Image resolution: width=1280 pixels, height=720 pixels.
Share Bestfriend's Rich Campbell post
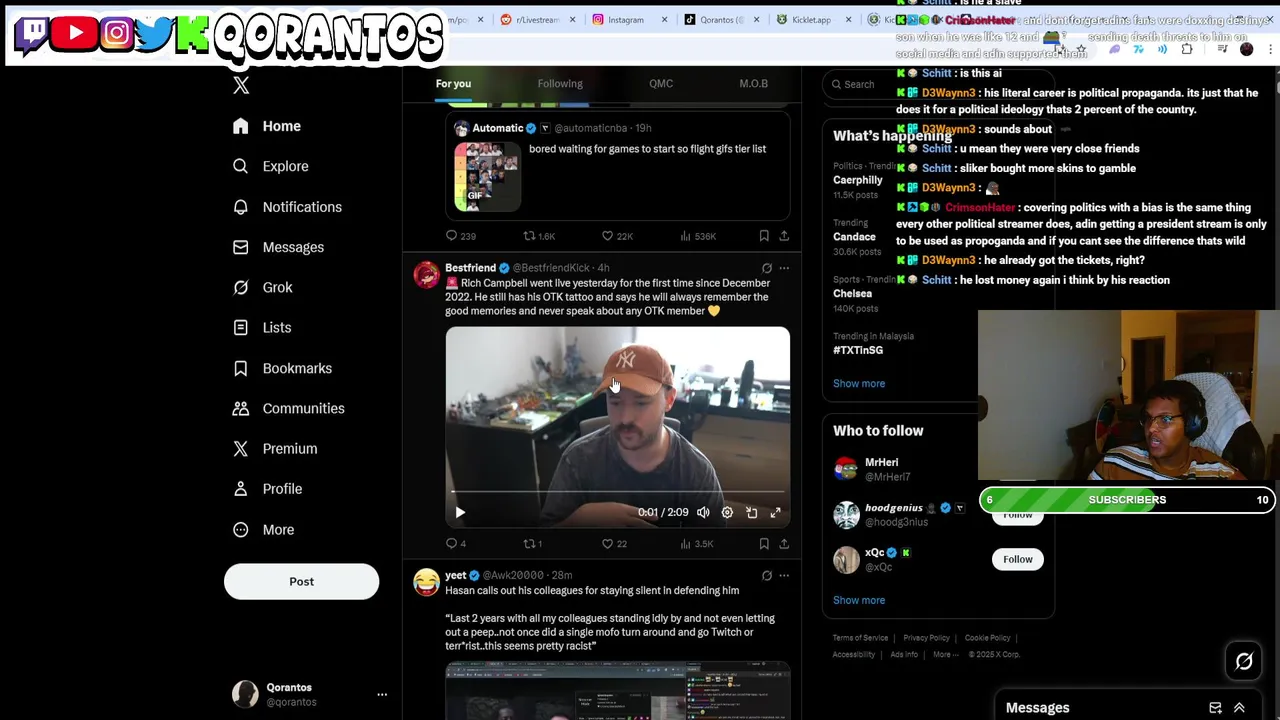(x=784, y=544)
